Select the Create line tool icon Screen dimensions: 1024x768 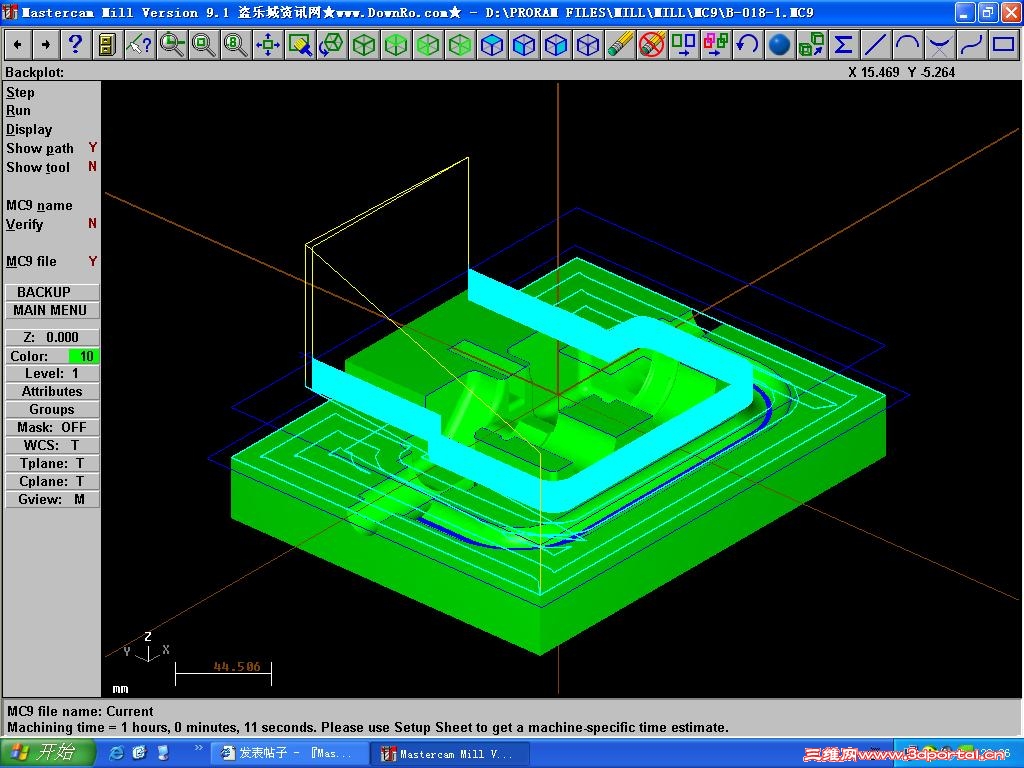(875, 44)
